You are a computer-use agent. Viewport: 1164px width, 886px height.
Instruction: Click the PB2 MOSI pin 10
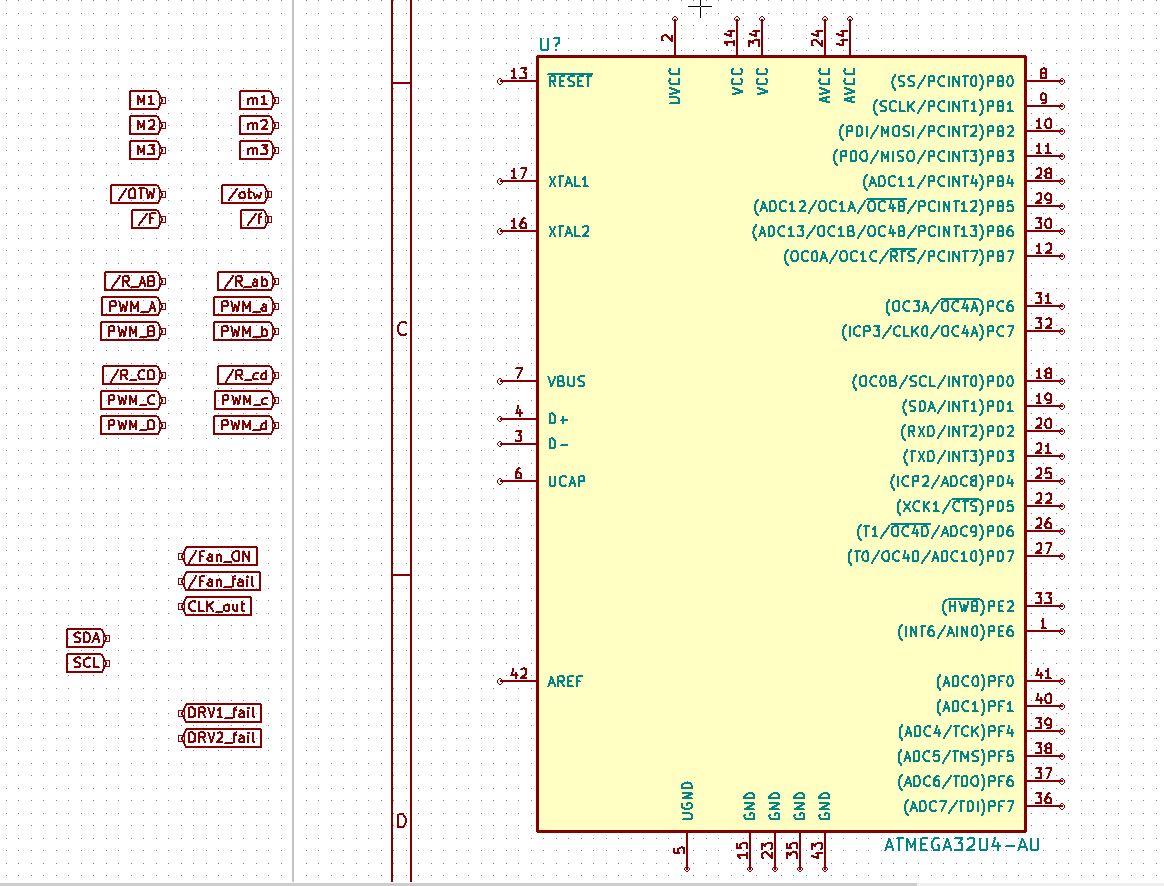click(x=1045, y=131)
